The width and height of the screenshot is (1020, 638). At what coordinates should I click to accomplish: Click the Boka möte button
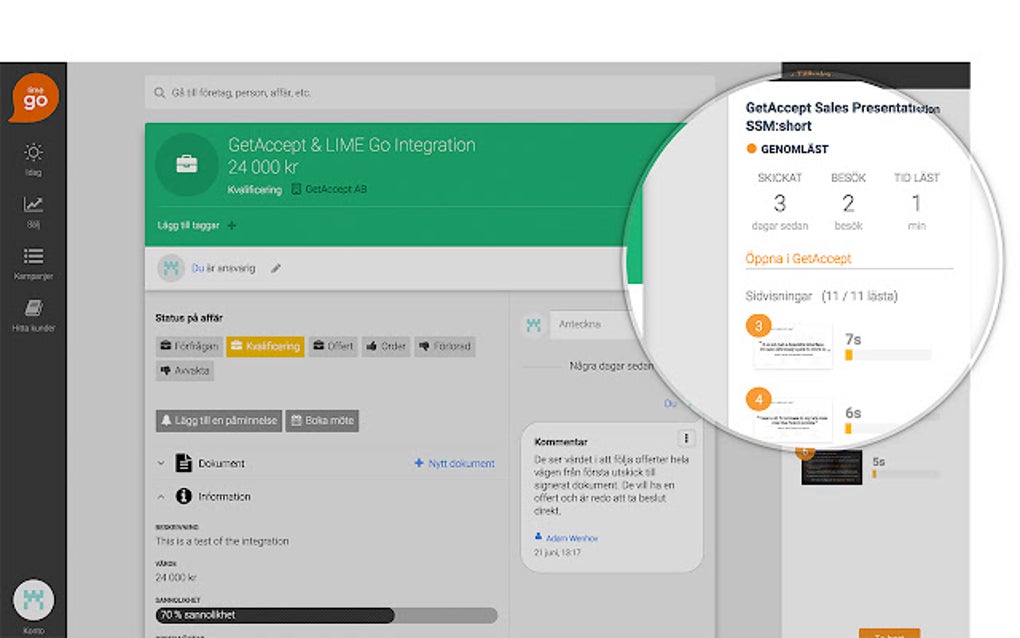322,421
